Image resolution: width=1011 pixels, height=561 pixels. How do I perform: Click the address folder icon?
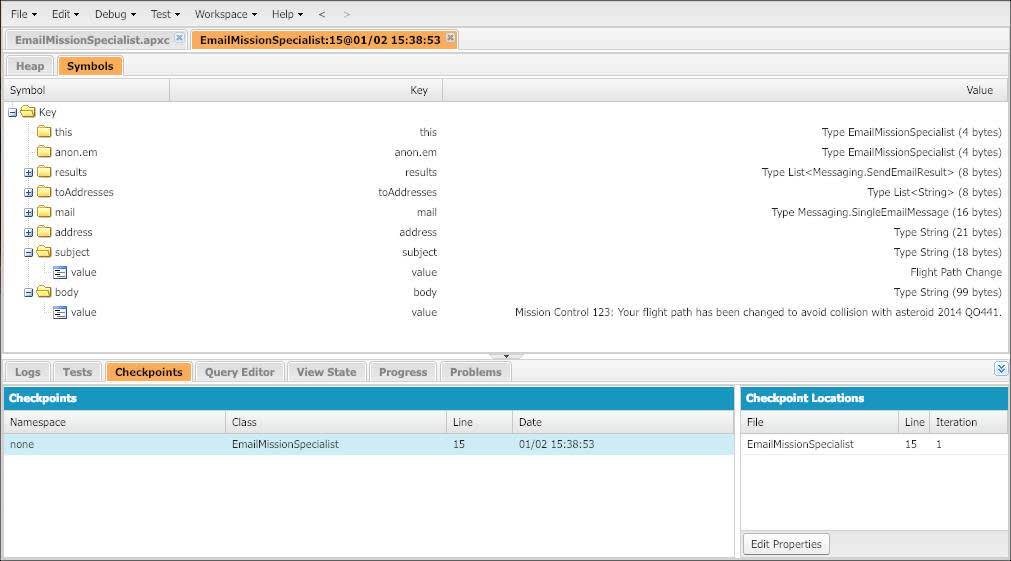[44, 231]
